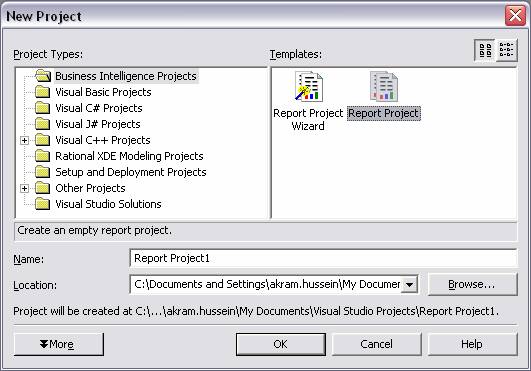Switch templates to large icons view
The height and width of the screenshot is (371, 531).
485,50
